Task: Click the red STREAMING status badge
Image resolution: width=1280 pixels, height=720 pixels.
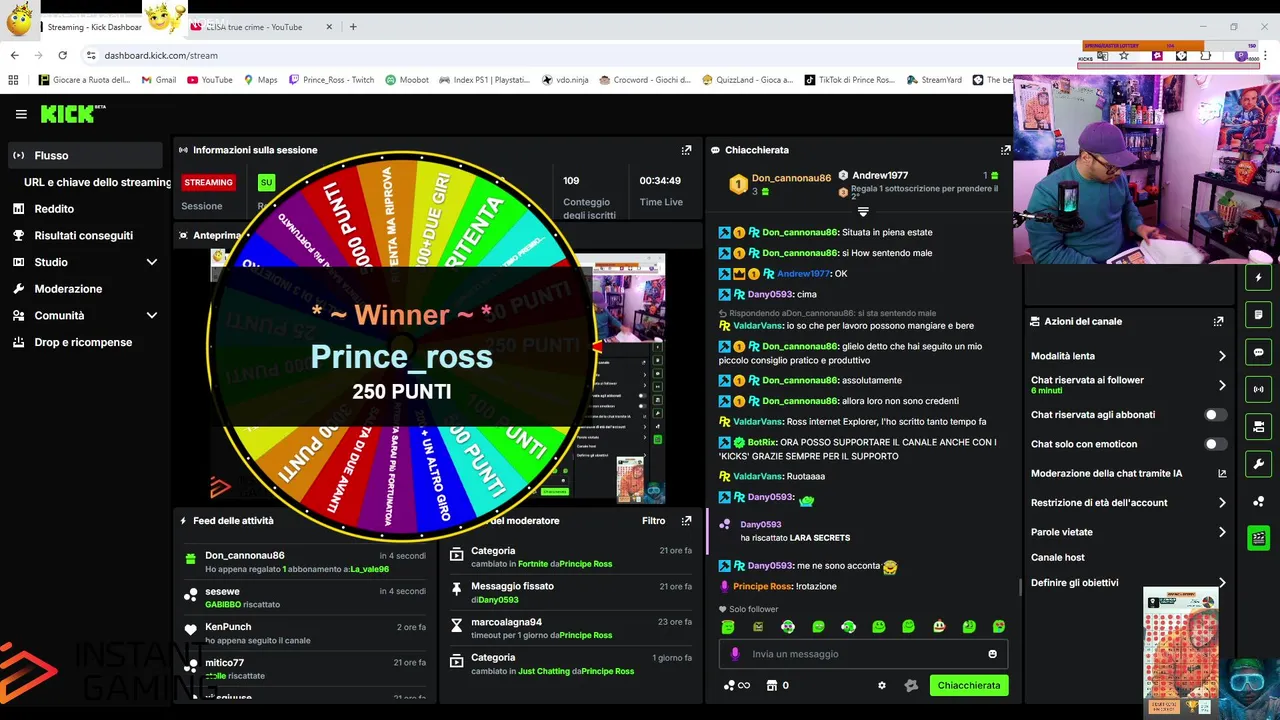Action: click(x=208, y=182)
